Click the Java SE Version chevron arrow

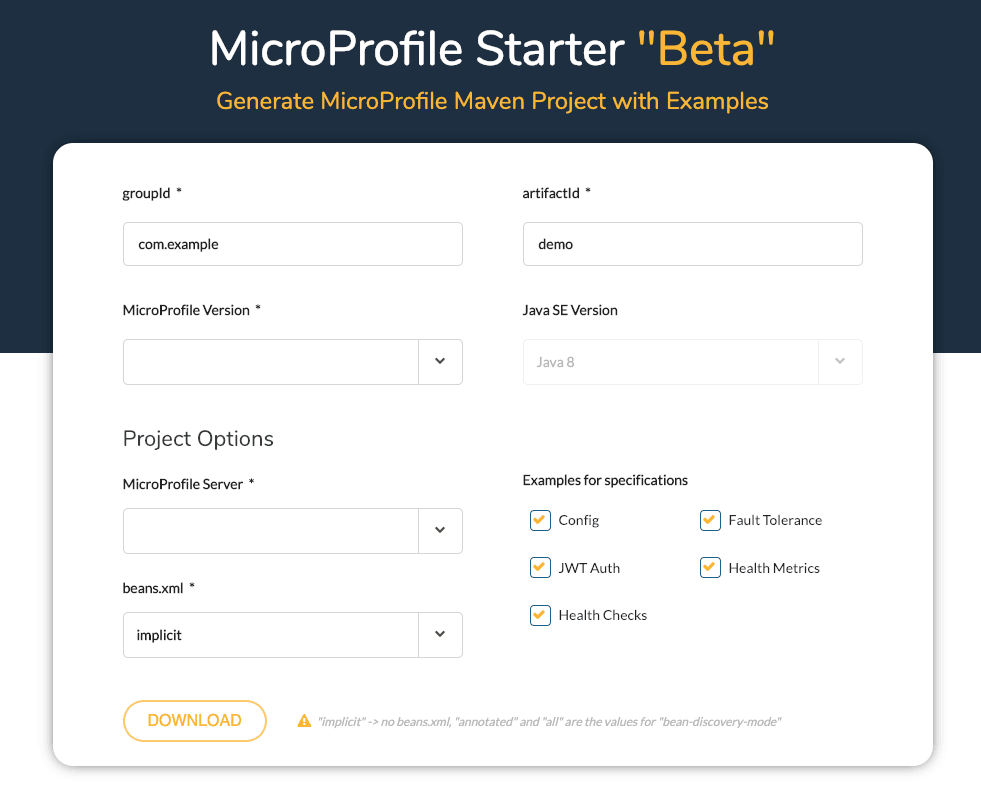(x=840, y=361)
